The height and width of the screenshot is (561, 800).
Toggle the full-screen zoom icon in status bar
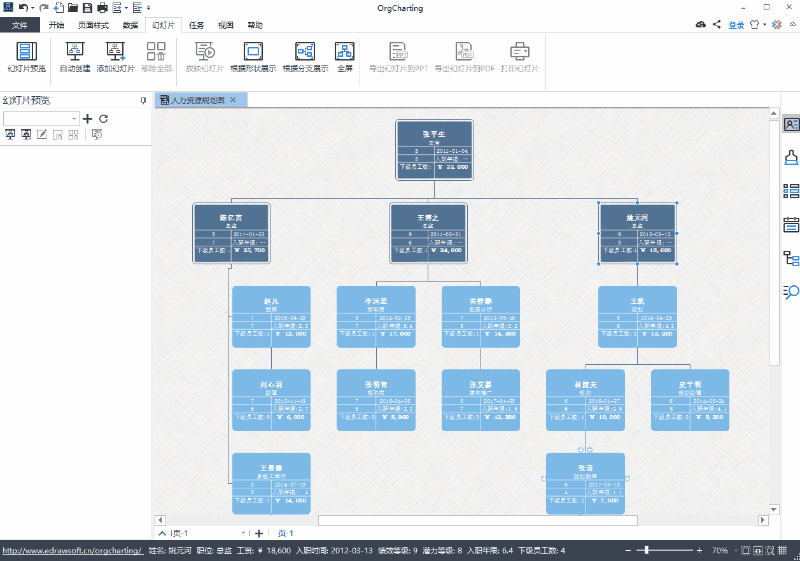tap(770, 550)
